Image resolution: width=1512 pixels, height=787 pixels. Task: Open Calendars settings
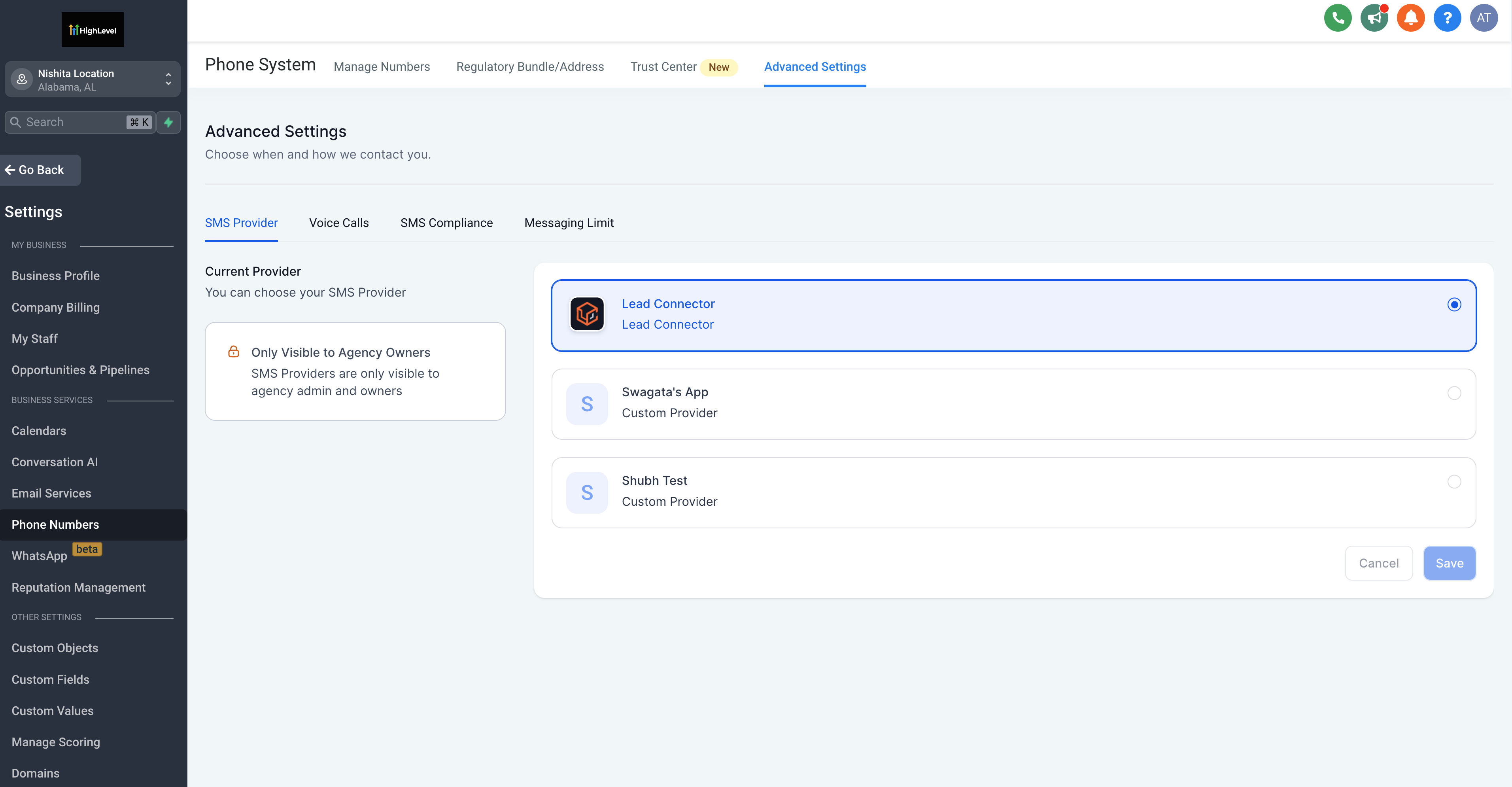click(x=39, y=430)
